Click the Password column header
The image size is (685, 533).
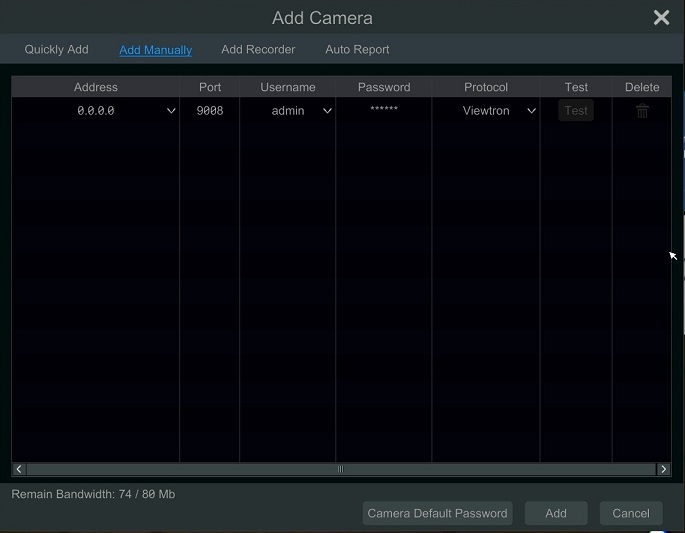(x=384, y=87)
